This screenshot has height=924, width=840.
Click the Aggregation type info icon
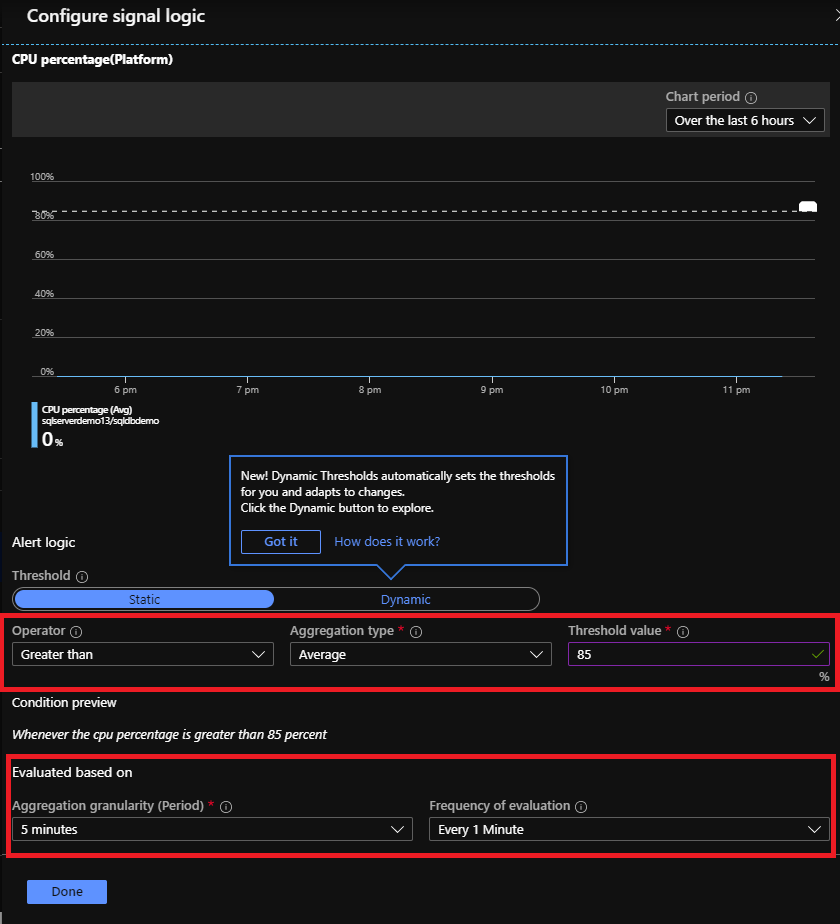click(x=417, y=631)
